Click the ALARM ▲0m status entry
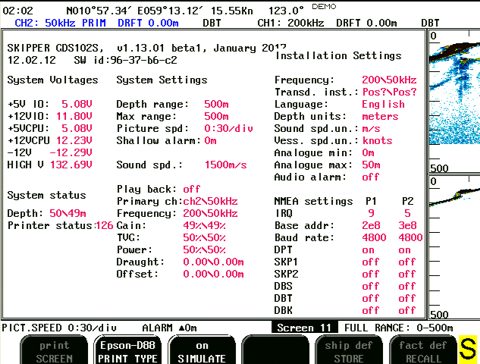 tap(169, 328)
